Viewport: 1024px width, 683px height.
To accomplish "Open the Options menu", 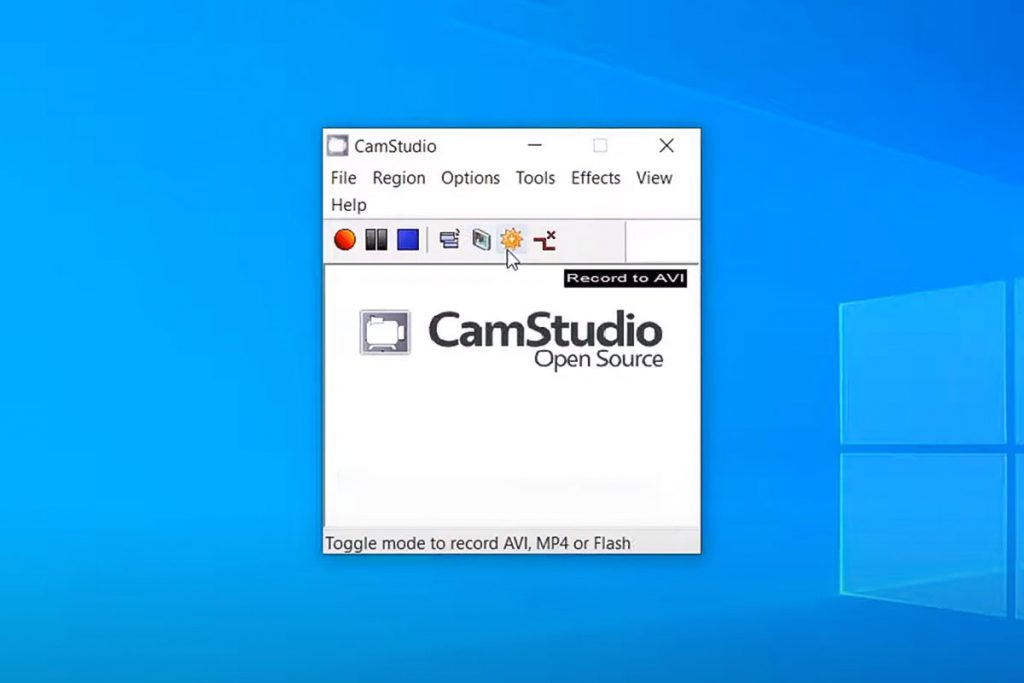I will coord(470,178).
